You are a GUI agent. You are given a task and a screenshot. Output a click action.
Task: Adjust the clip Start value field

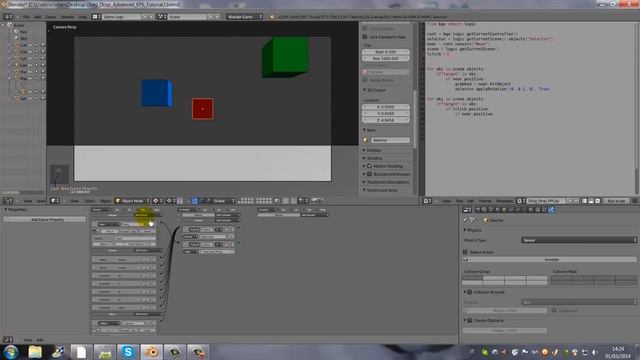tap(386, 52)
